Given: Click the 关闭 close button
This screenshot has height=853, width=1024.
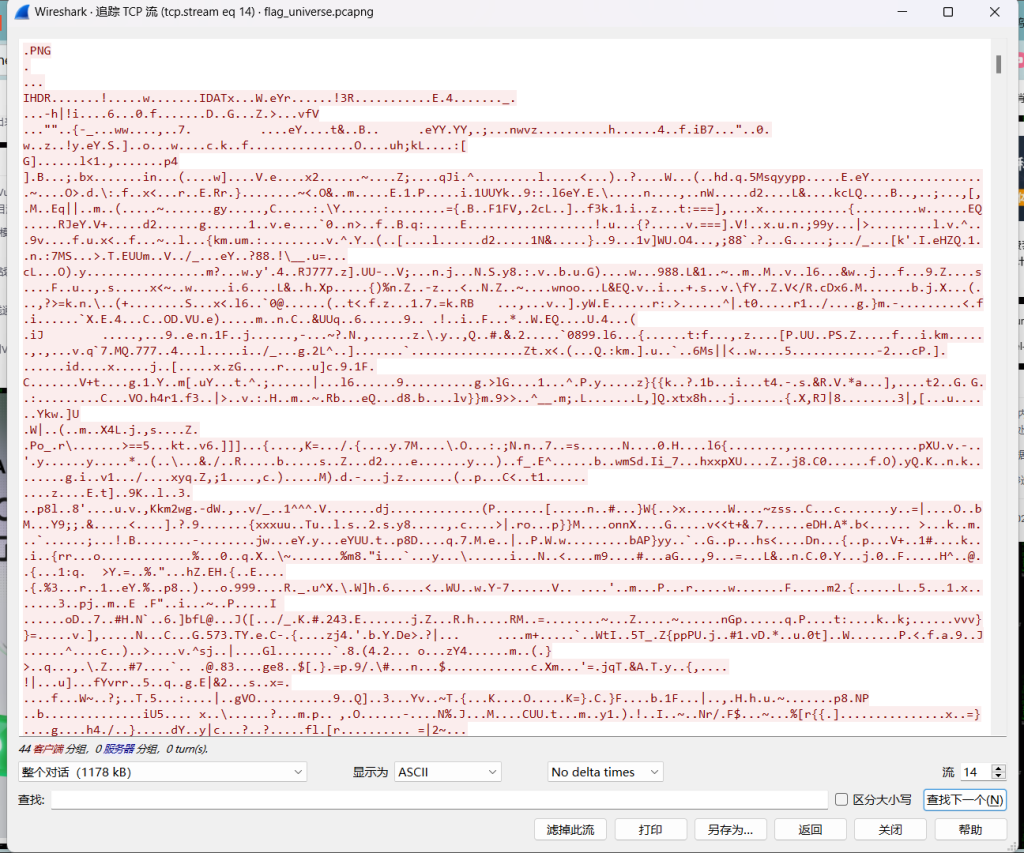Looking at the screenshot, I should (x=890, y=830).
